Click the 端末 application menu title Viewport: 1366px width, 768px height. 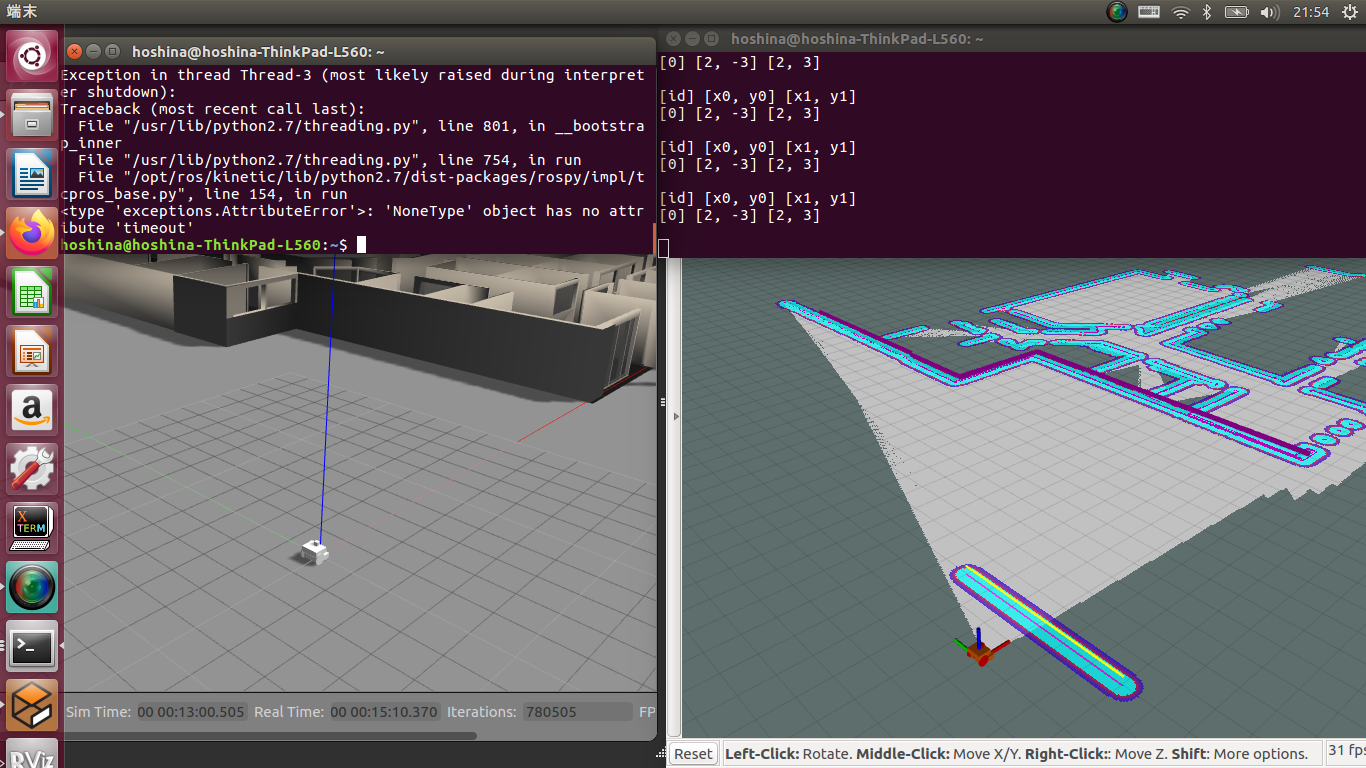[22, 12]
